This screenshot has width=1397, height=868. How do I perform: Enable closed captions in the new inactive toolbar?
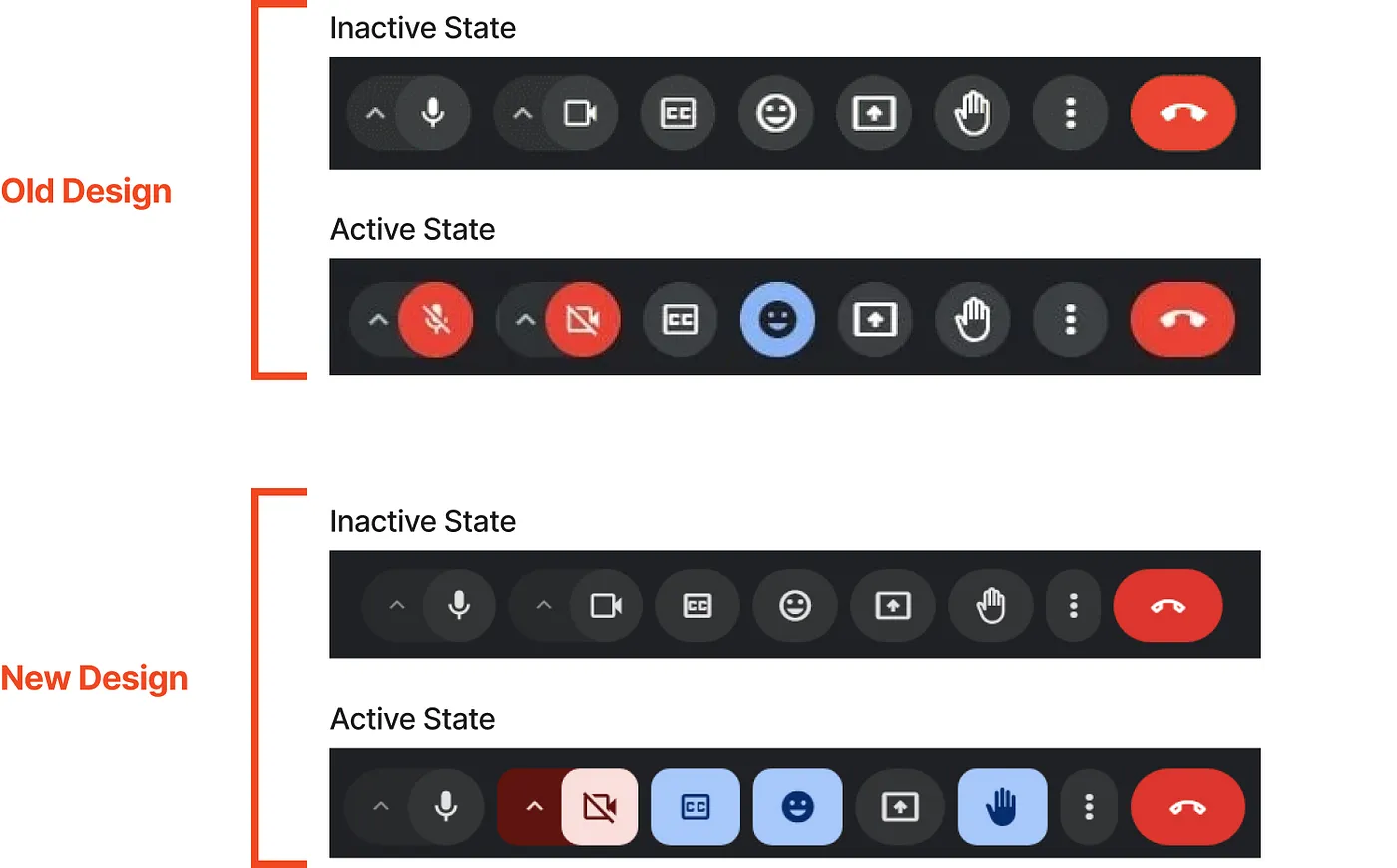[697, 606]
